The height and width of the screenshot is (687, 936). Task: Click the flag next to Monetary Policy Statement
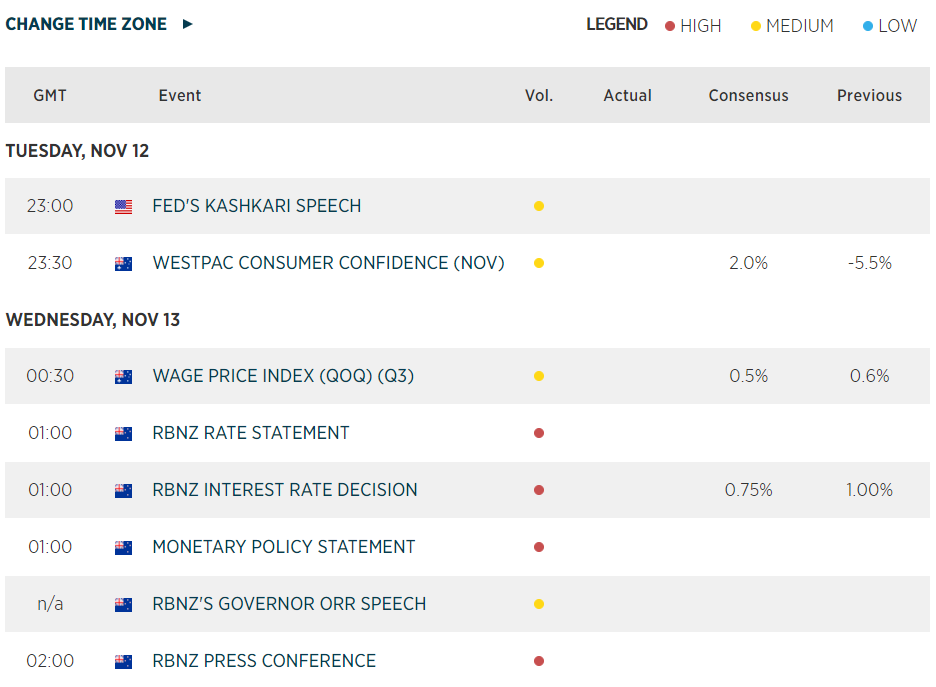pos(123,548)
